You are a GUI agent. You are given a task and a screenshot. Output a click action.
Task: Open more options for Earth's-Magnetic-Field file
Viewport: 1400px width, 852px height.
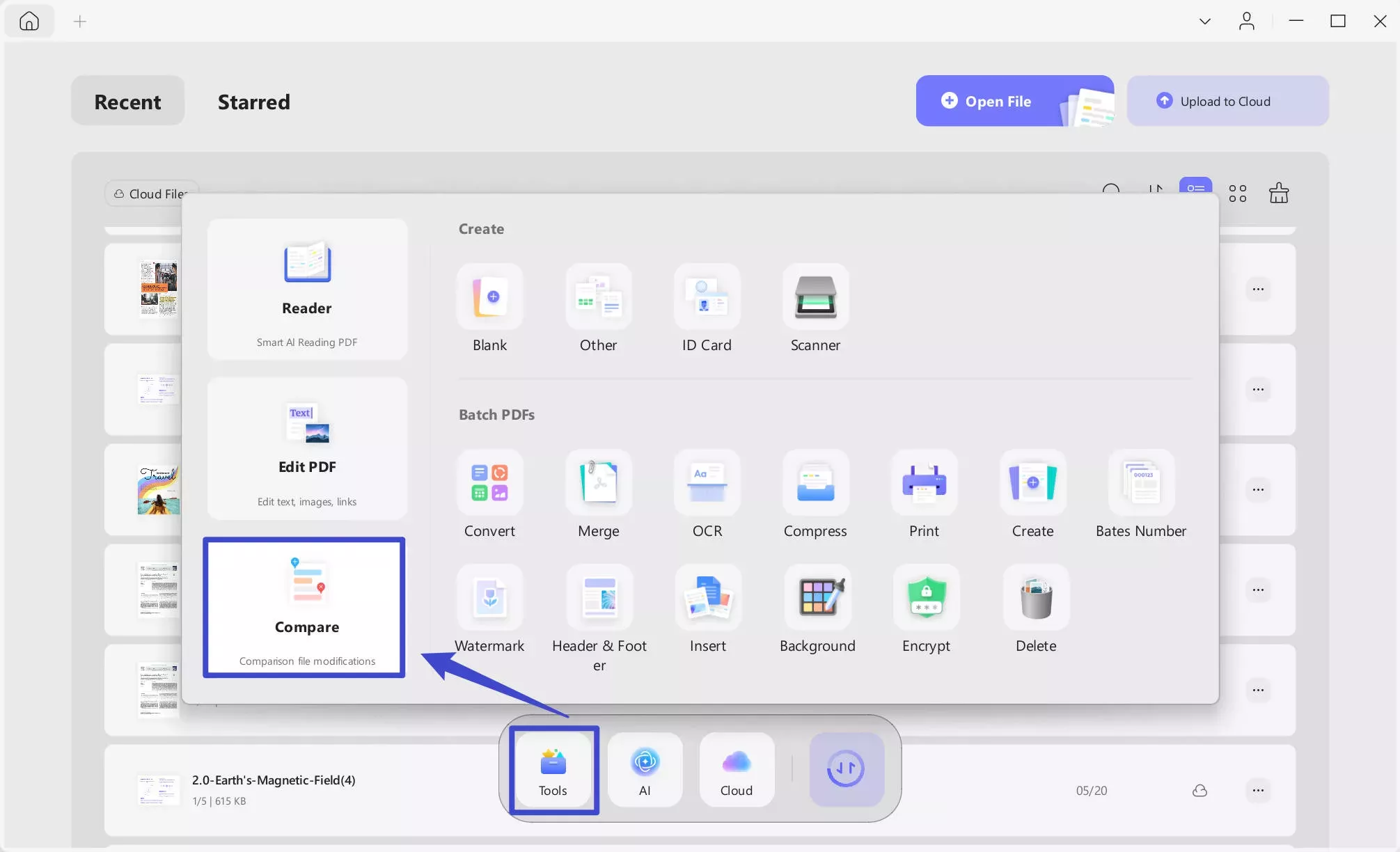coord(1257,790)
